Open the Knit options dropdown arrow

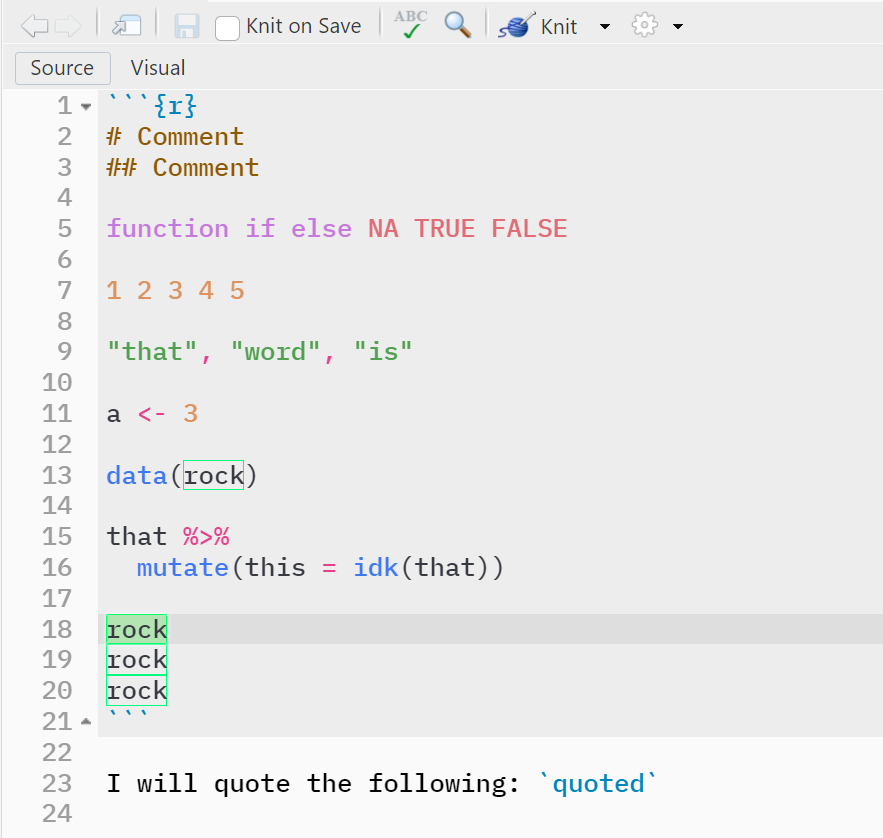605,26
